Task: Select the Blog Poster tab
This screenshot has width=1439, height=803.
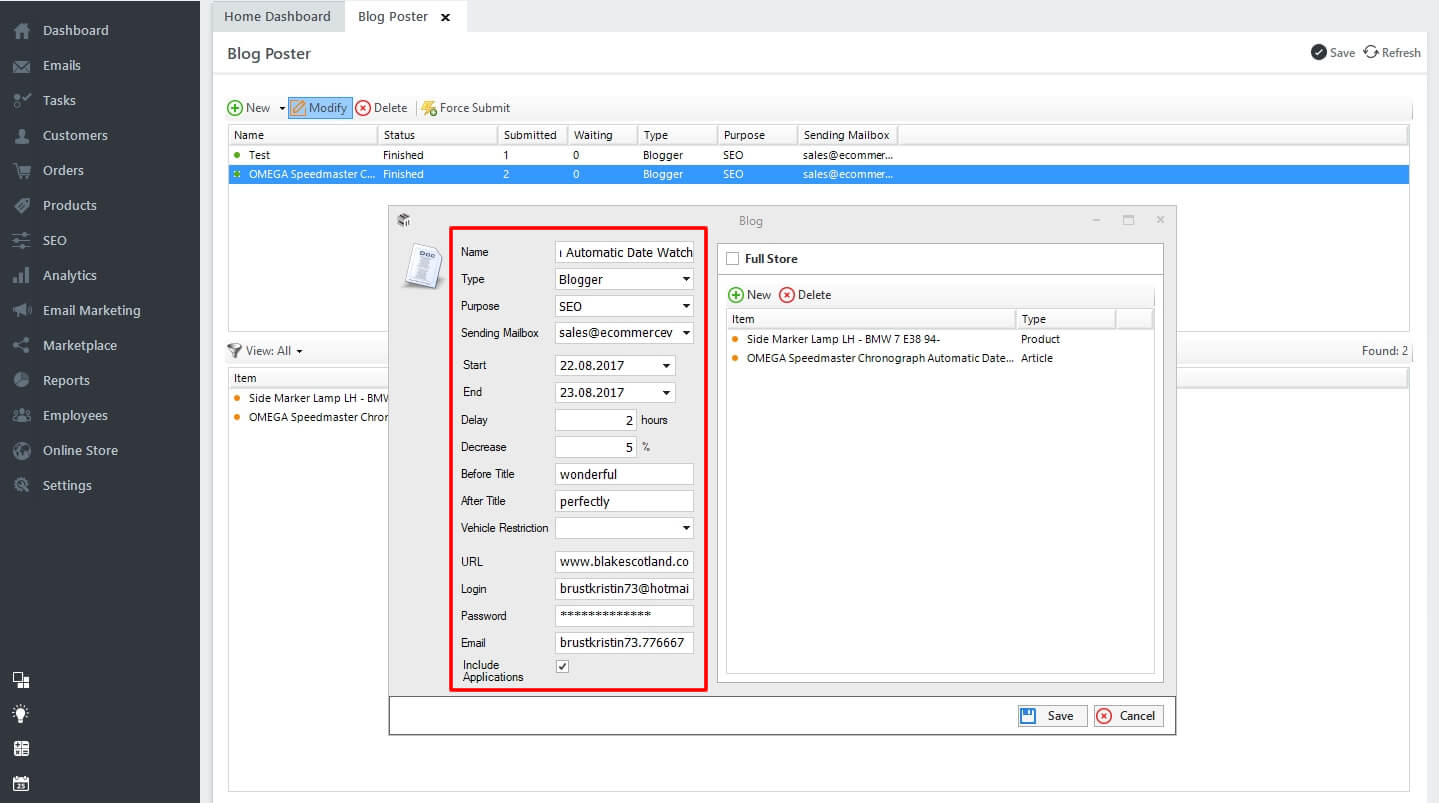Action: [x=393, y=16]
